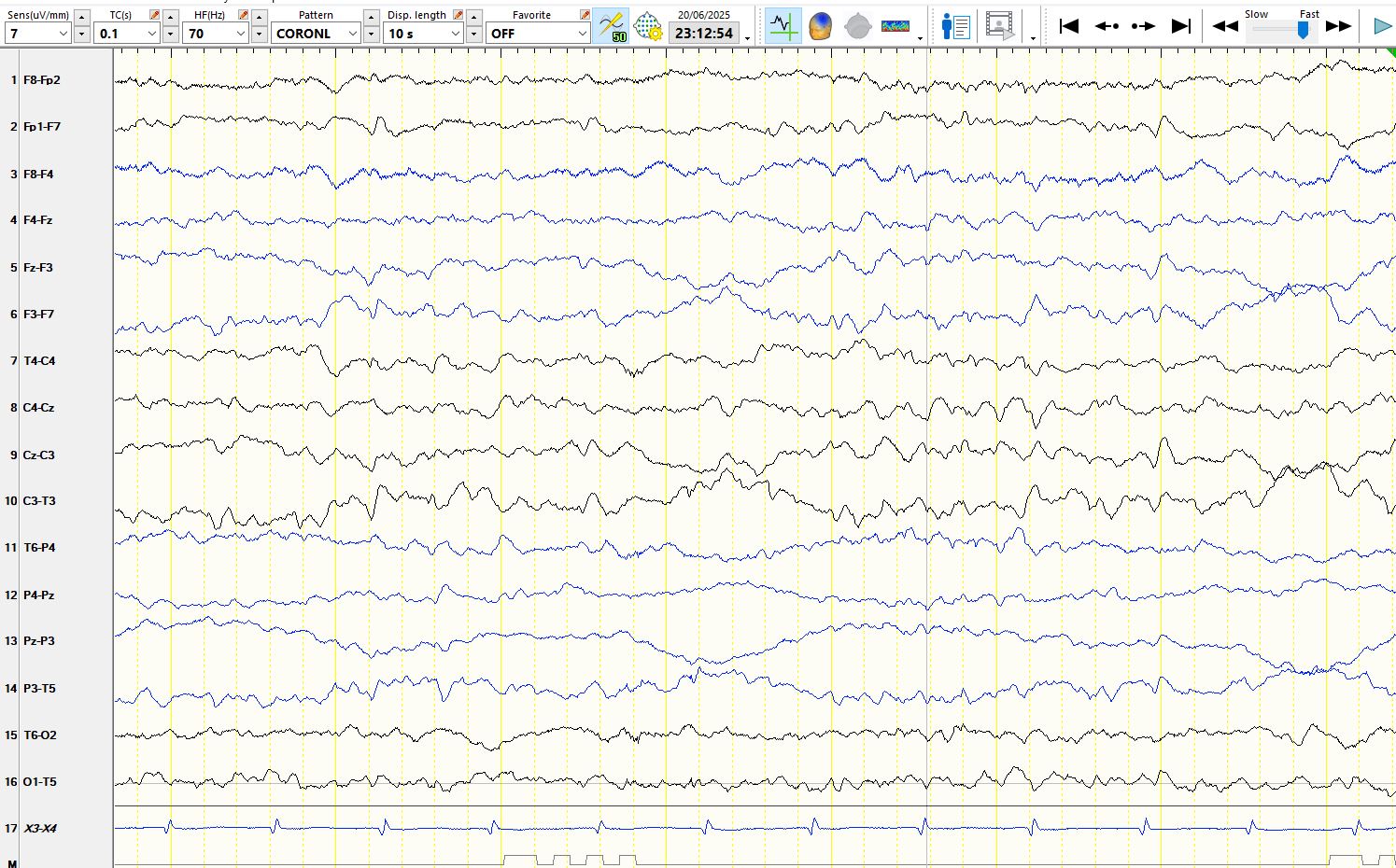The height and width of the screenshot is (868, 1396).
Task: Increase sensitivity with the up arrow
Action: pos(81,17)
